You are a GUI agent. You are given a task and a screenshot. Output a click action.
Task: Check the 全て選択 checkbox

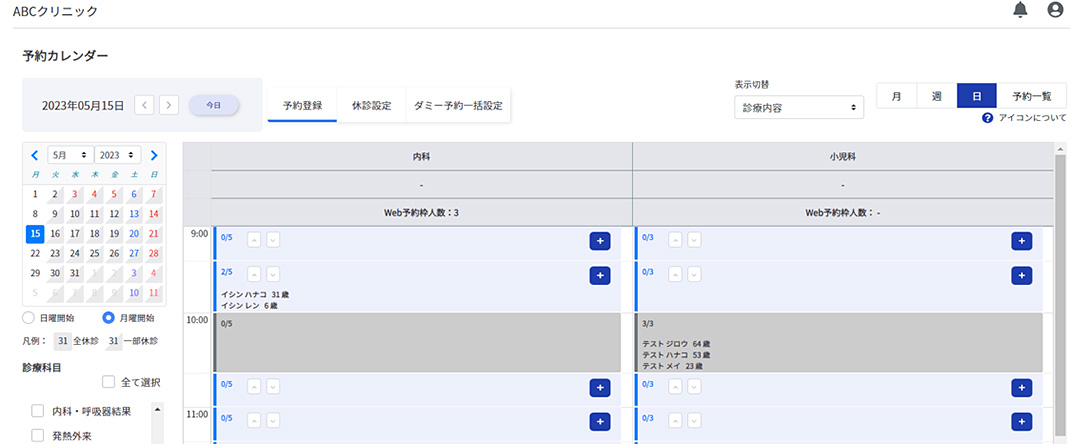[x=108, y=382]
